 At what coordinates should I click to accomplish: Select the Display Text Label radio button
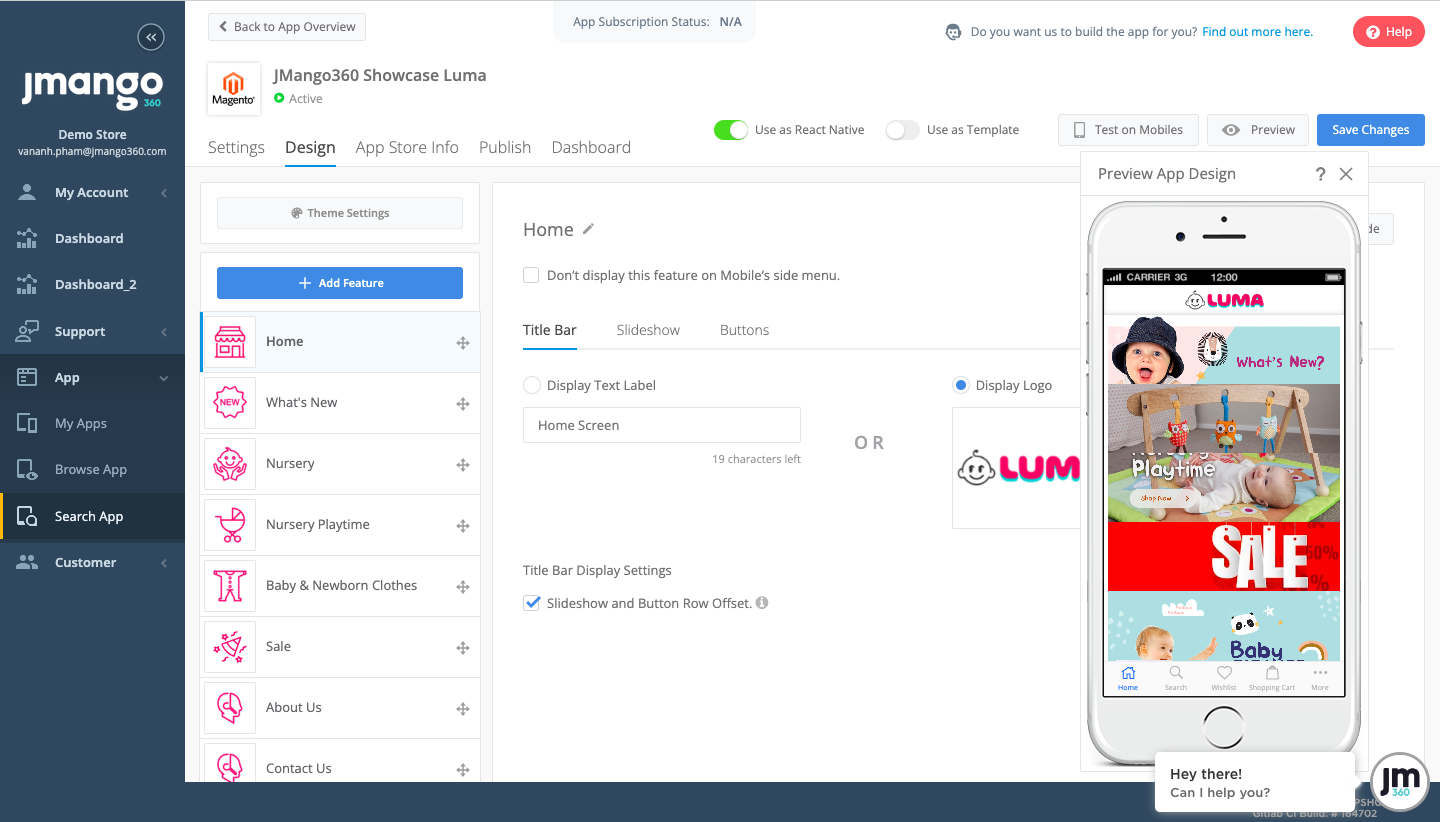point(532,385)
